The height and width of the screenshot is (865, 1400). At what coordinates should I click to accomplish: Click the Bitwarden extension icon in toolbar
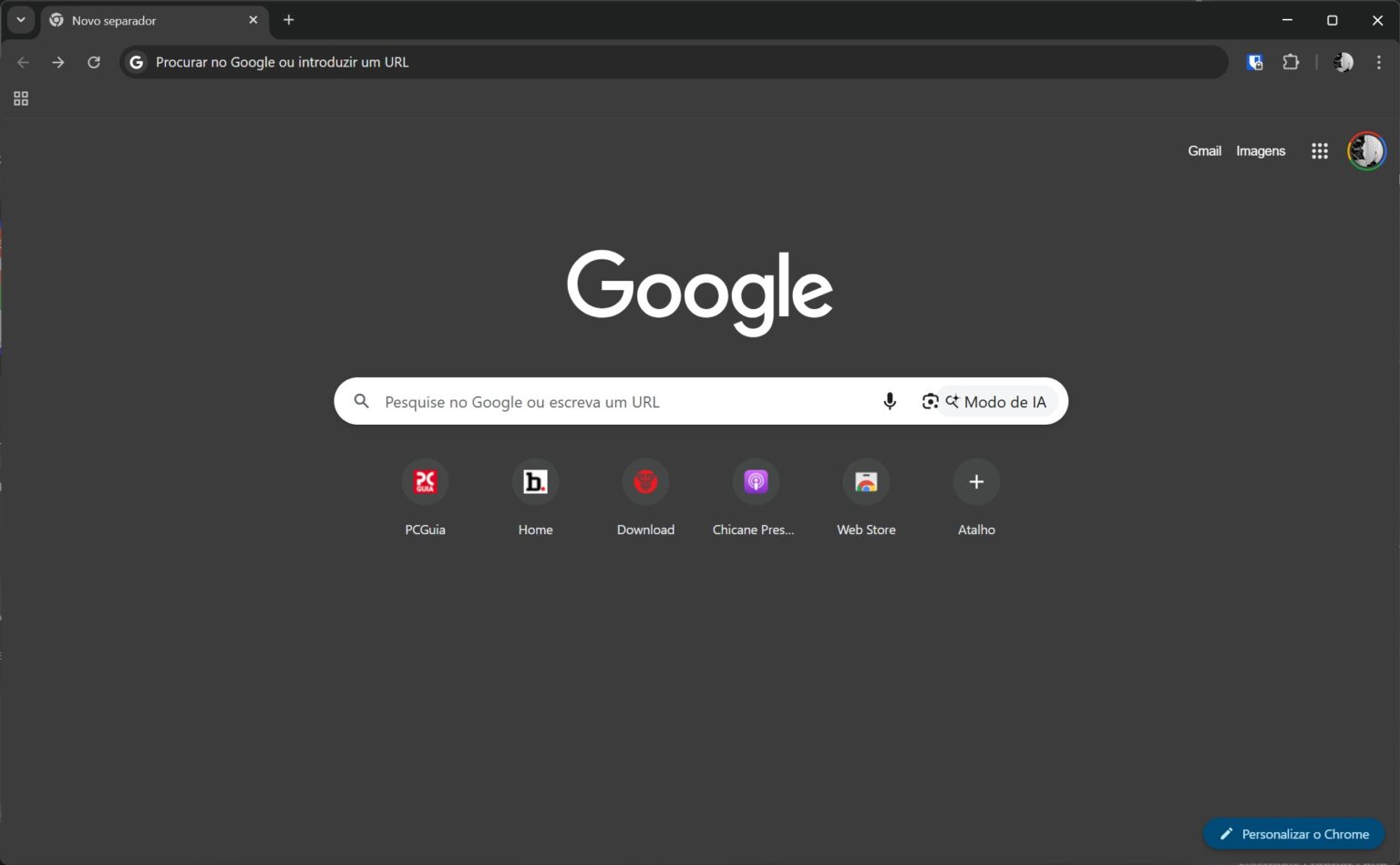(x=1255, y=62)
